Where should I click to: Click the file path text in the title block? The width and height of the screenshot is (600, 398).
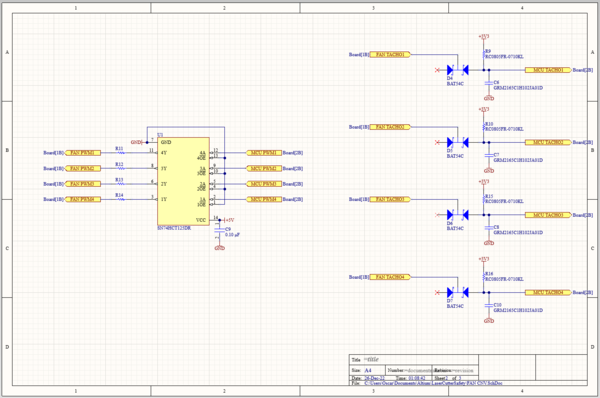pyautogui.click(x=434, y=383)
